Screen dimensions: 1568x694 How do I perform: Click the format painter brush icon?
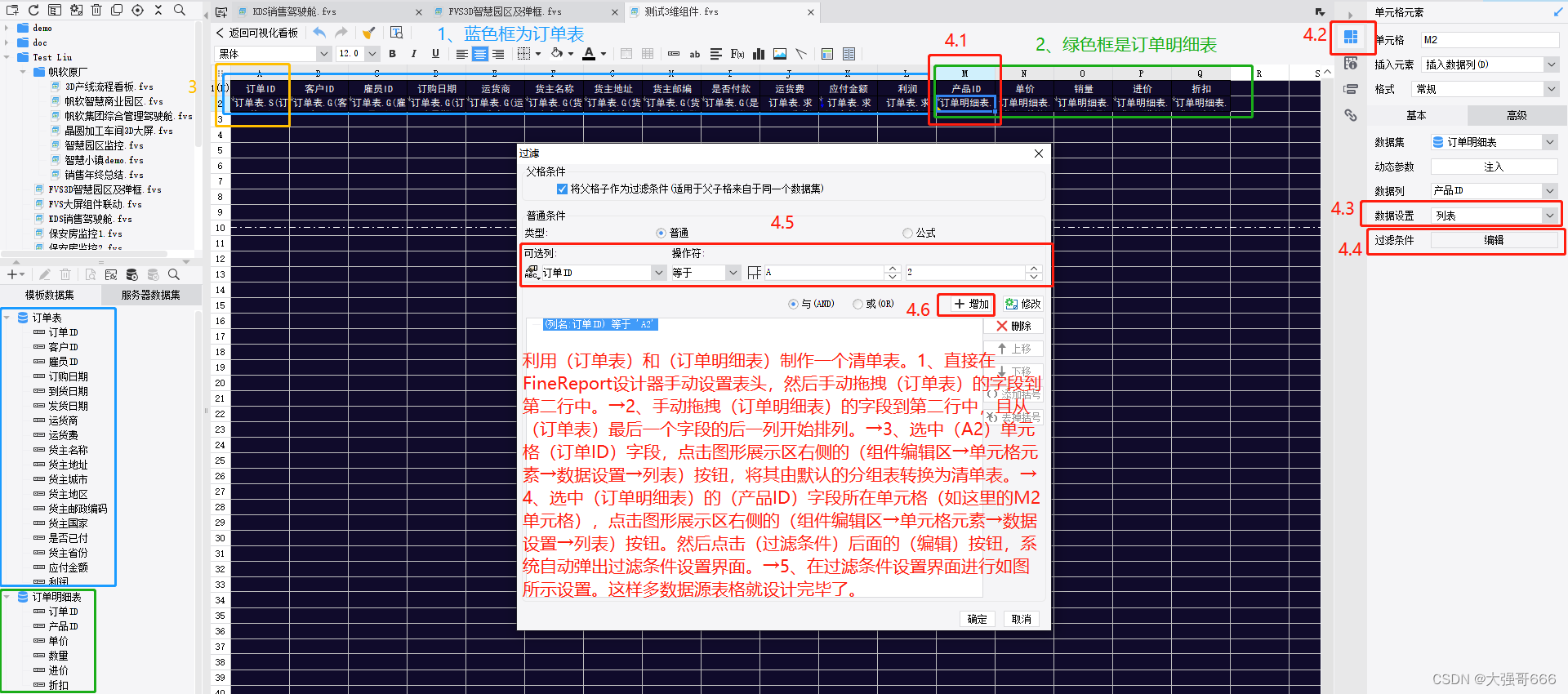[369, 33]
